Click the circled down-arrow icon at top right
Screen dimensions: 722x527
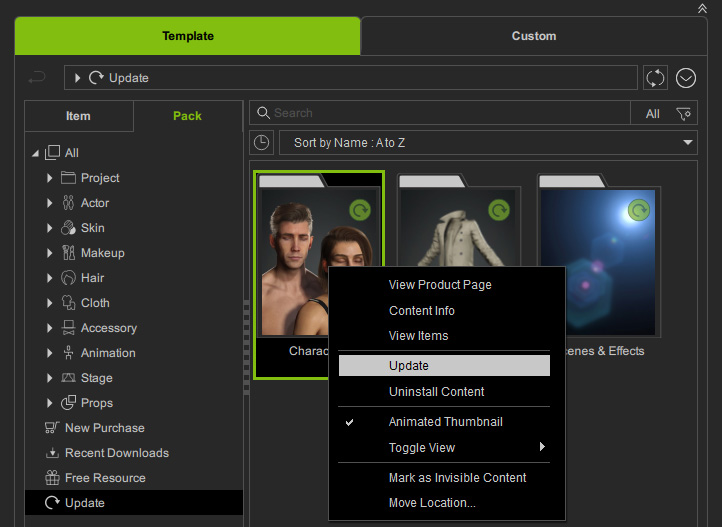point(685,78)
